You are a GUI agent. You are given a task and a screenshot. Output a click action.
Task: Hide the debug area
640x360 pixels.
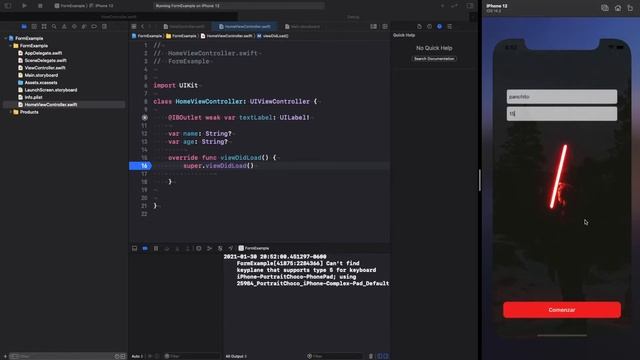134,248
